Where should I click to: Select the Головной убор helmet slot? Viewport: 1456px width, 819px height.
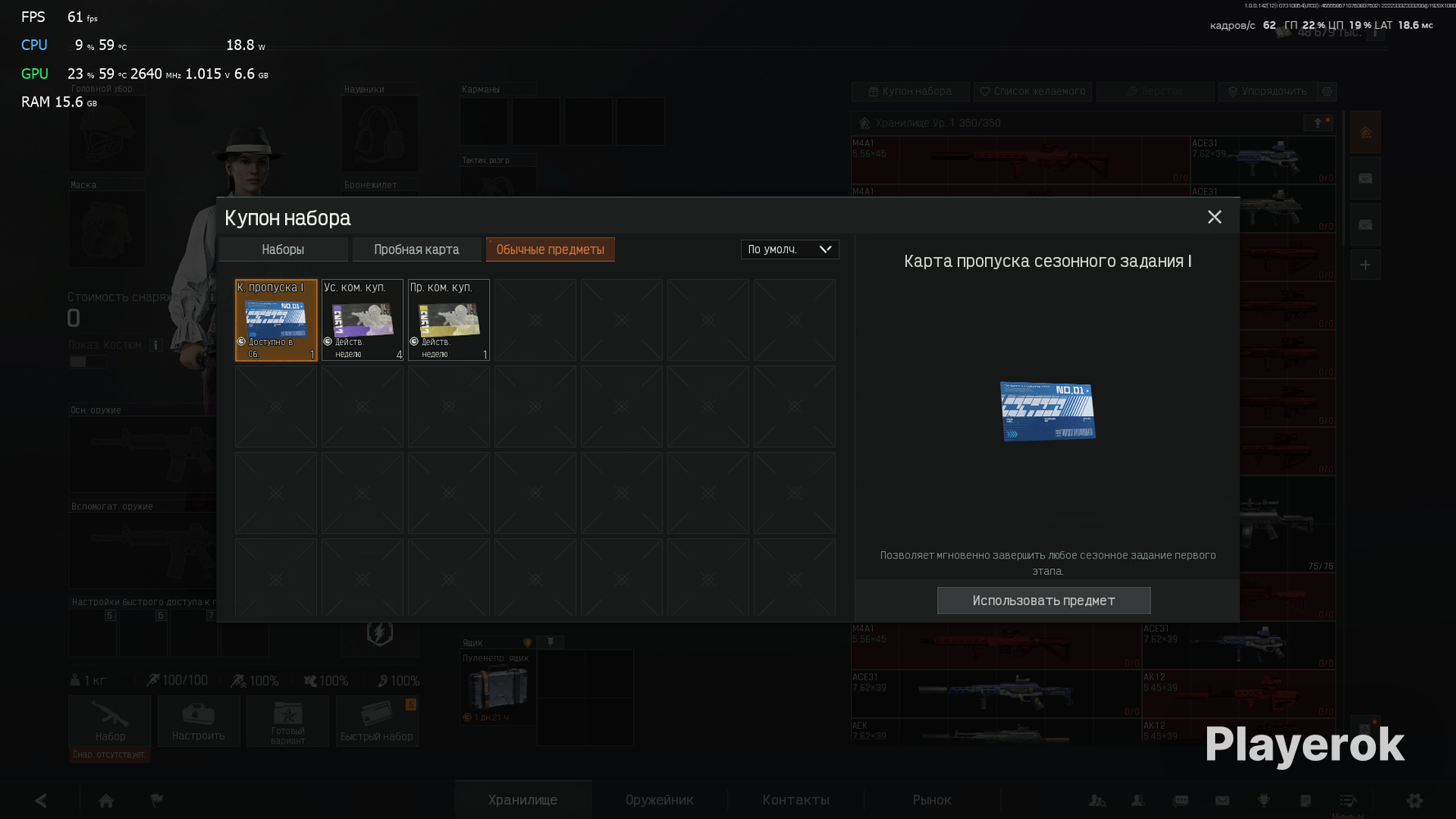[x=107, y=134]
